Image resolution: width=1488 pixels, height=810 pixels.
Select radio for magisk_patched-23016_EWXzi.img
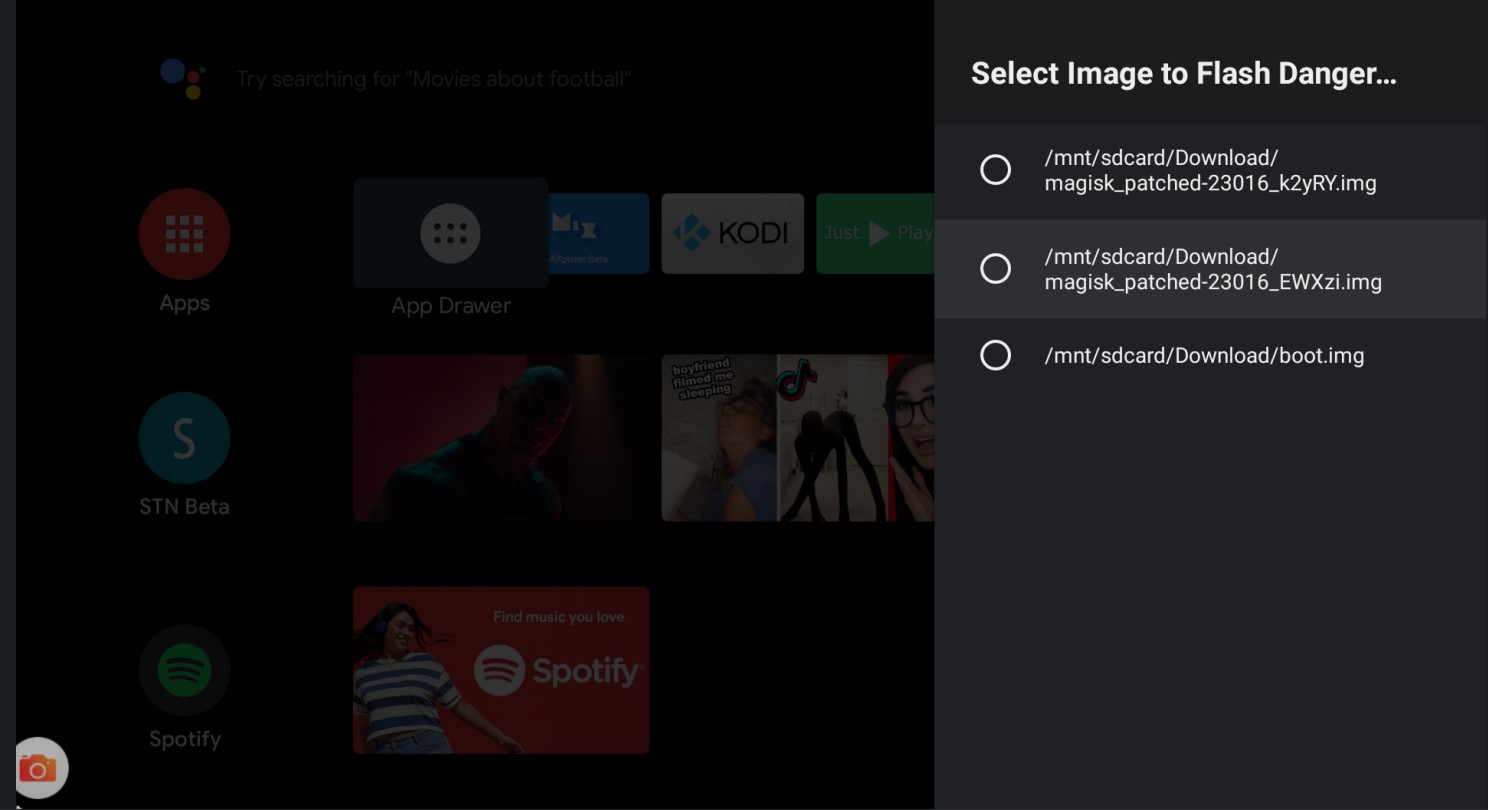tap(995, 268)
